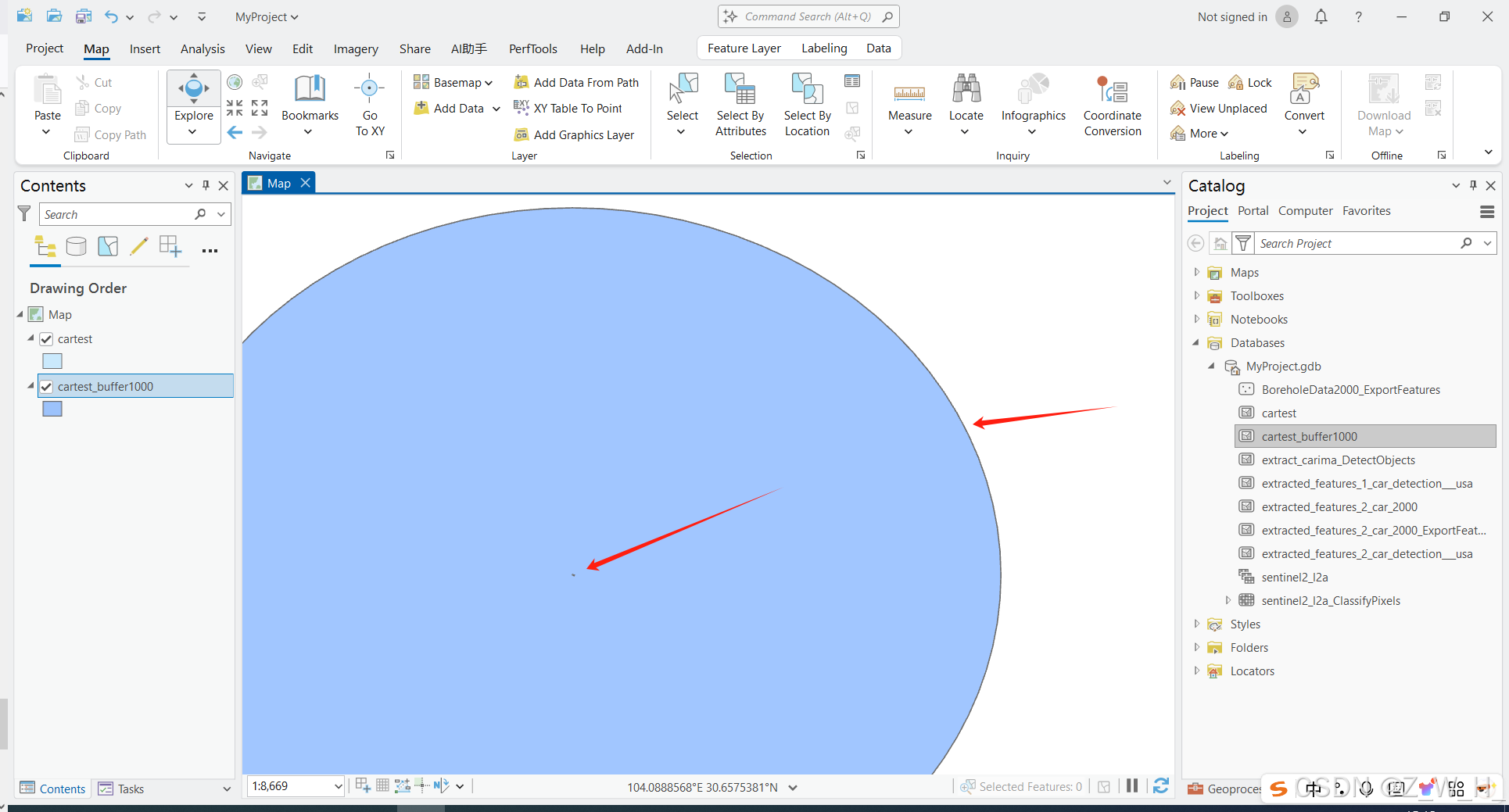Screen dimensions: 1509x812
Task: Click the fixed zoom in icon
Action: pos(235,107)
